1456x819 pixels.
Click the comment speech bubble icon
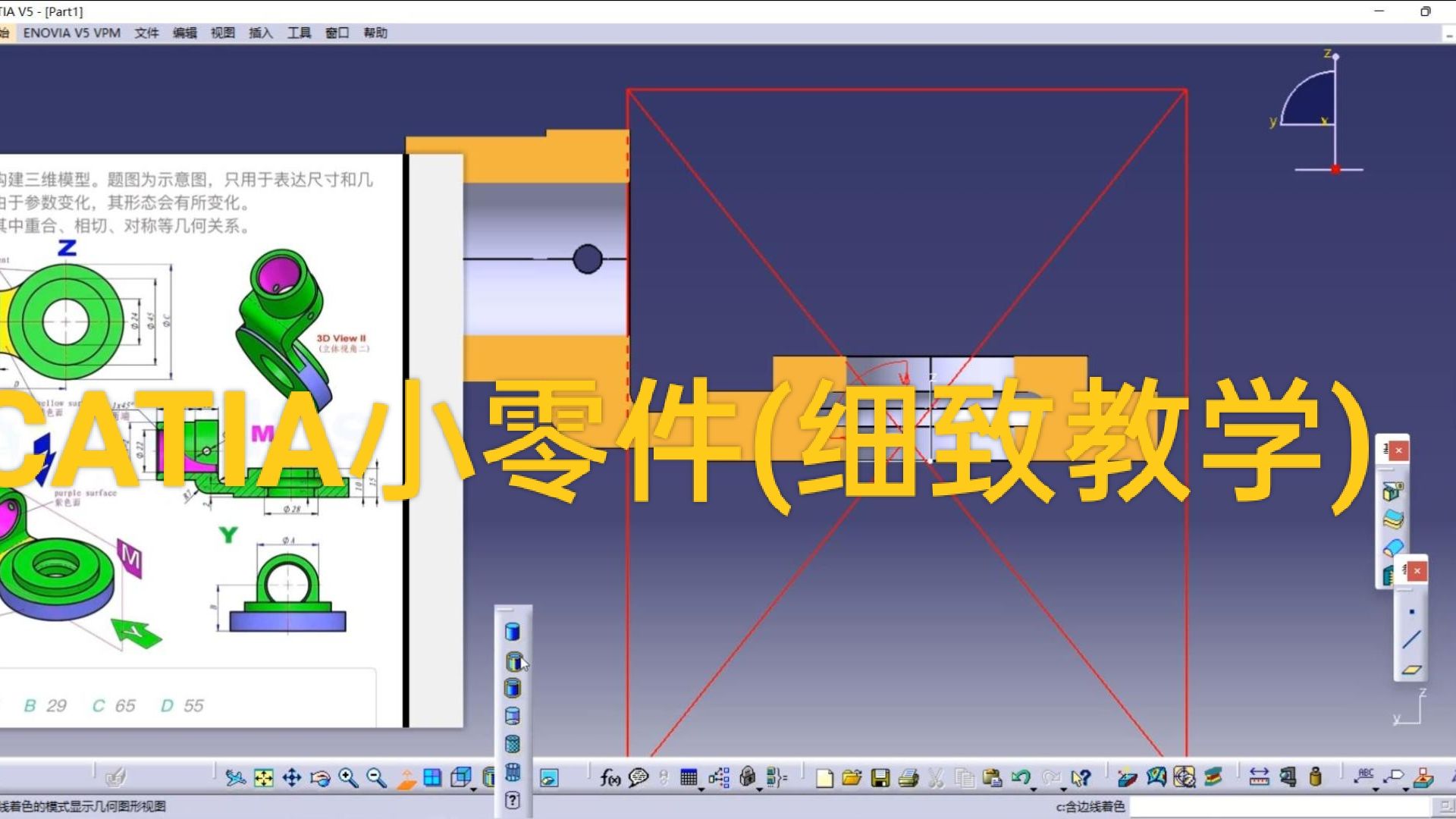pyautogui.click(x=639, y=777)
